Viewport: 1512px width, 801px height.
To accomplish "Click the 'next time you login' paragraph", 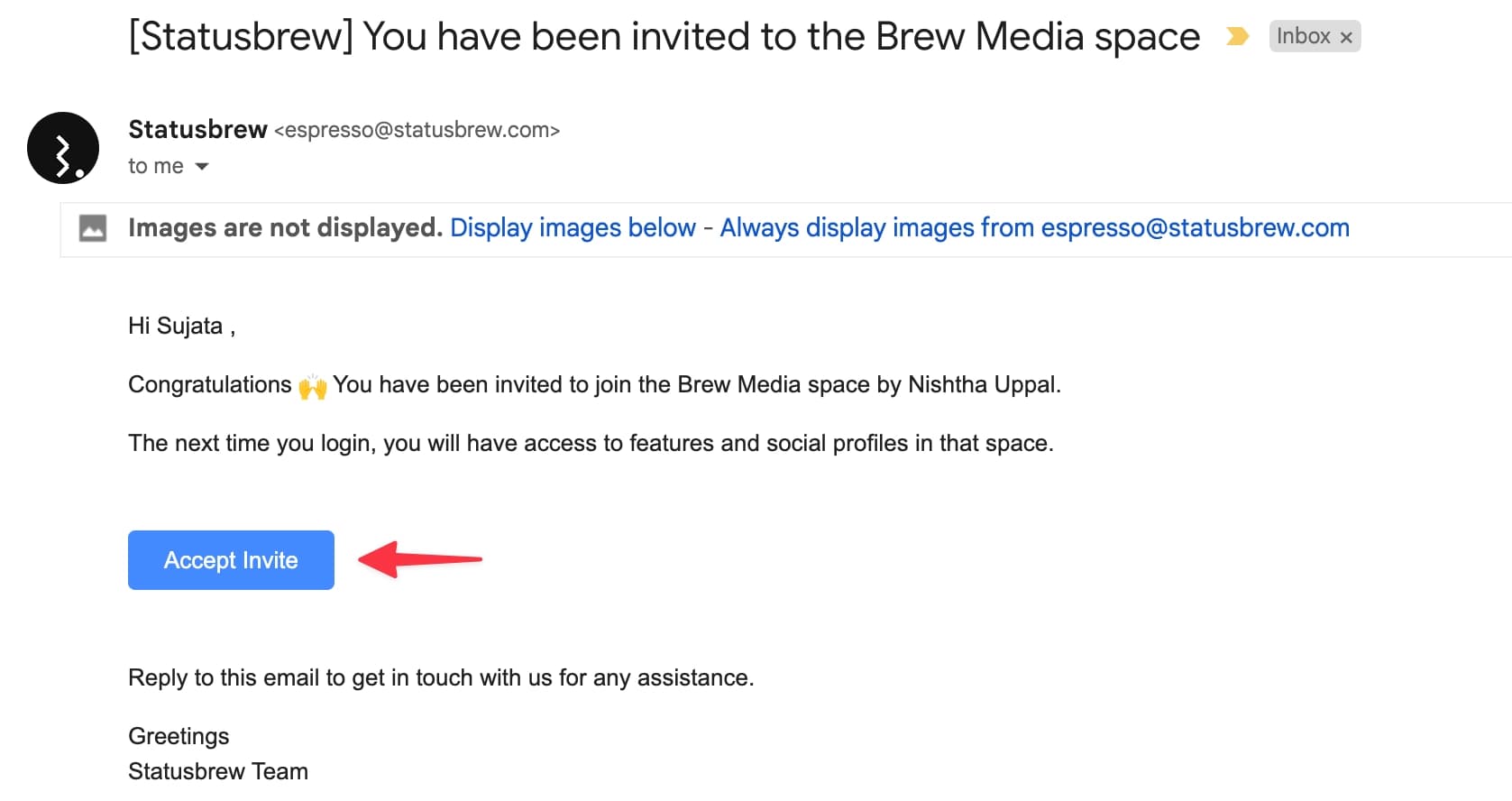I will 591,444.
